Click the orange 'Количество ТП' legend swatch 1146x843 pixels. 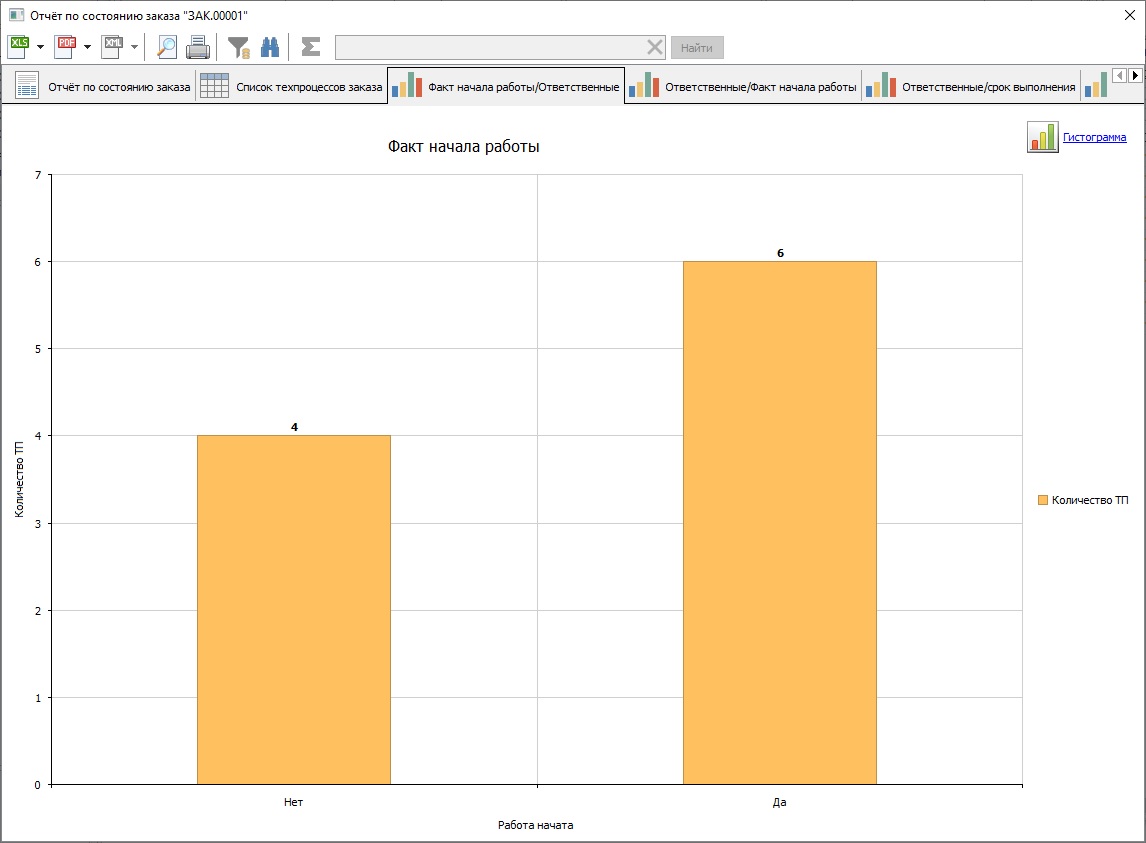(1043, 500)
